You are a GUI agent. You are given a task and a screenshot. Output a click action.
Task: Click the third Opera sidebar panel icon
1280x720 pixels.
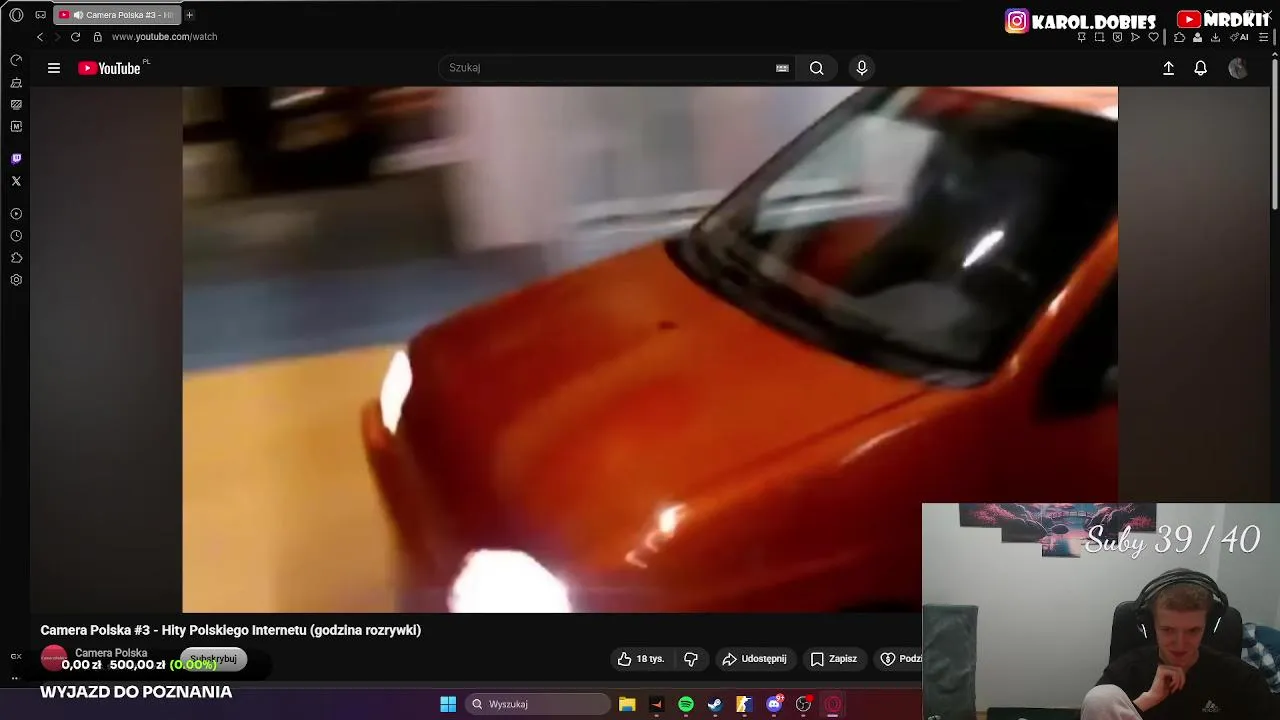click(16, 105)
